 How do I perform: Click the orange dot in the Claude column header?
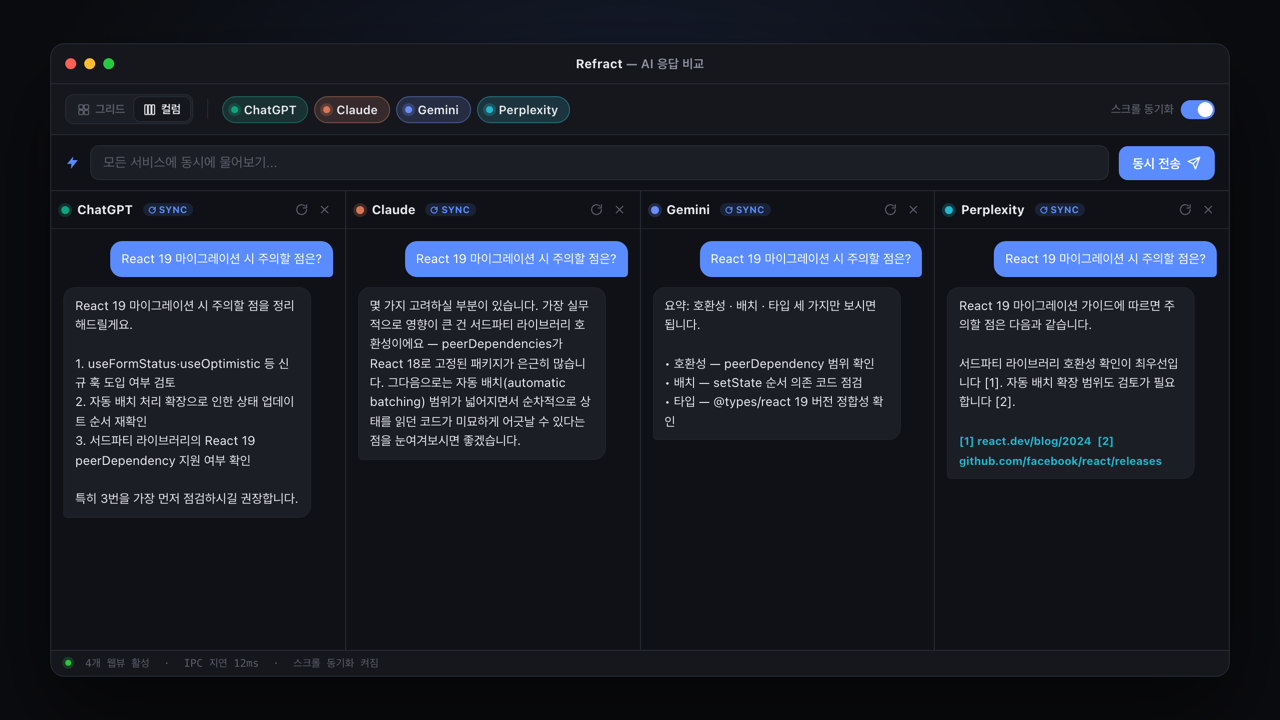coord(360,210)
